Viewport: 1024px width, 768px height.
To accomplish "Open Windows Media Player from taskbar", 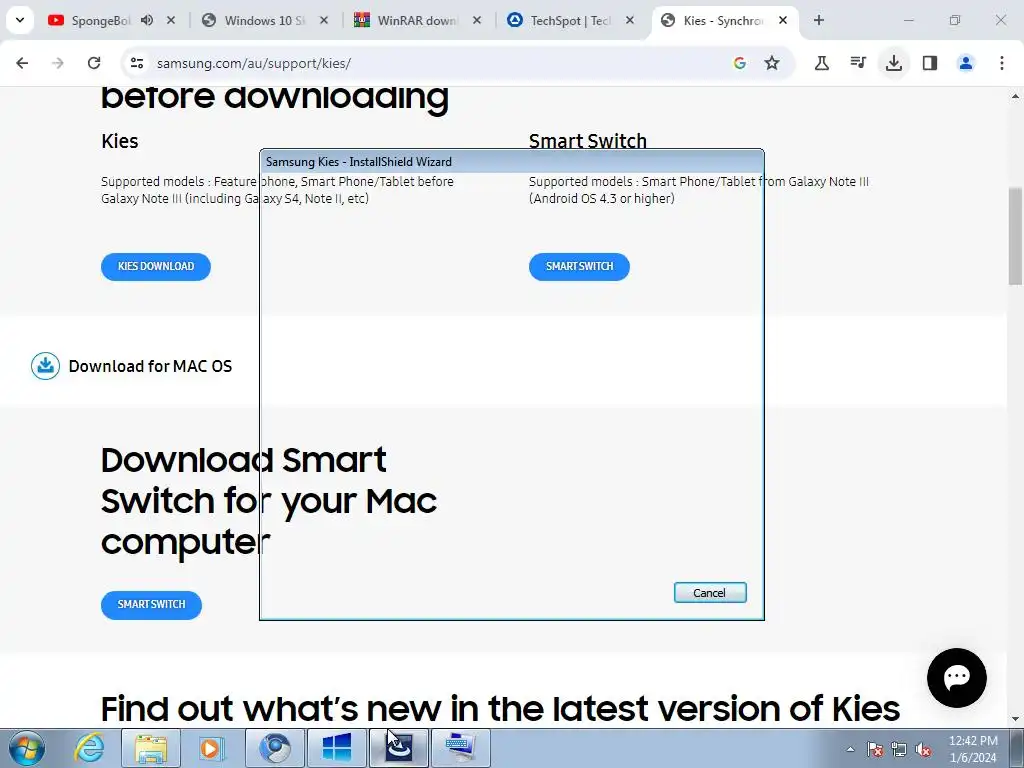I will [x=210, y=748].
